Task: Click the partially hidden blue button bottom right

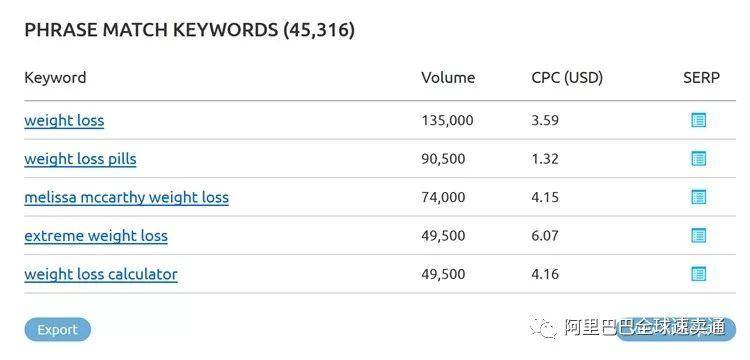Action: click(x=675, y=330)
